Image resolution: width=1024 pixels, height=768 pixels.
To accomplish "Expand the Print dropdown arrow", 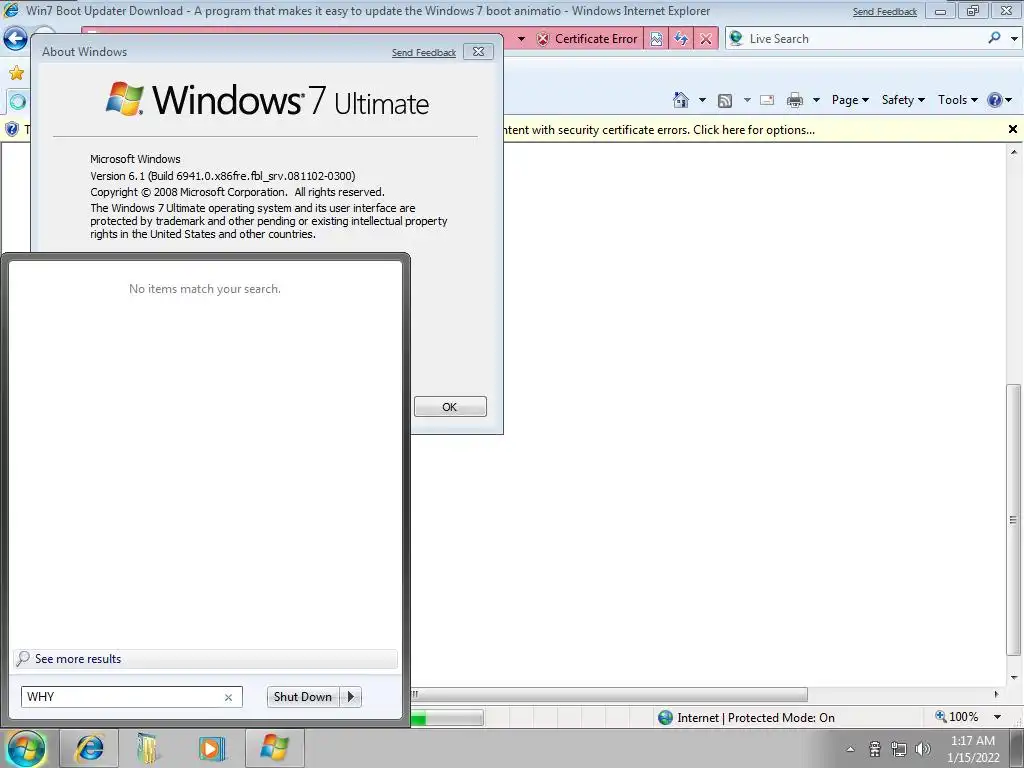I will (x=816, y=101).
